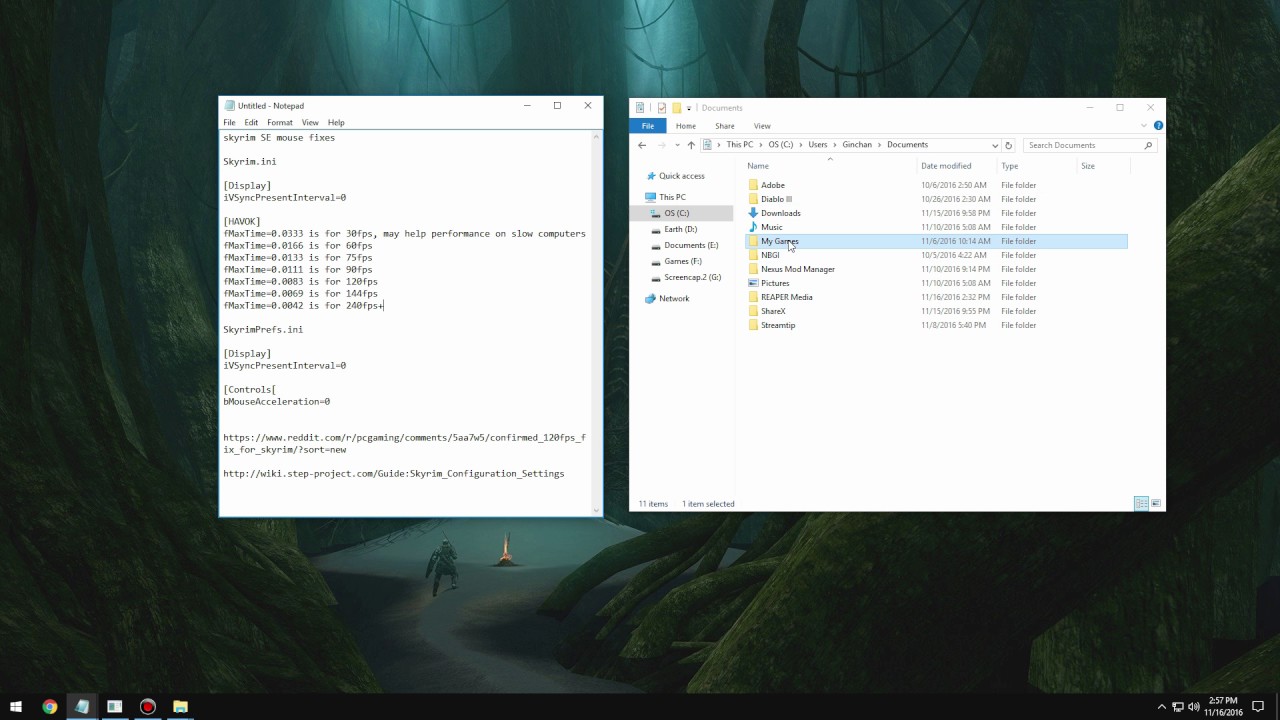Screen dimensions: 1280x720
Task: Switch Explorer to details view icon
Action: (x=1141, y=504)
